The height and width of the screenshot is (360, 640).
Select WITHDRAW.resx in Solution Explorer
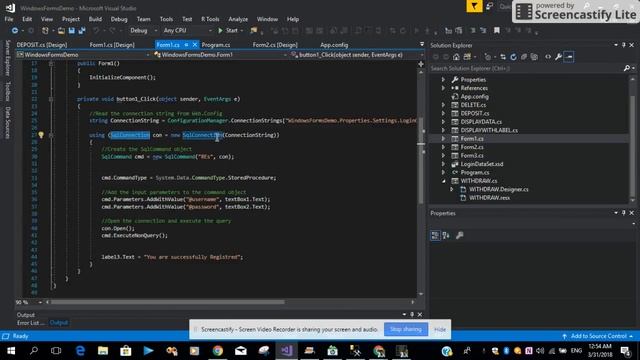(489, 198)
